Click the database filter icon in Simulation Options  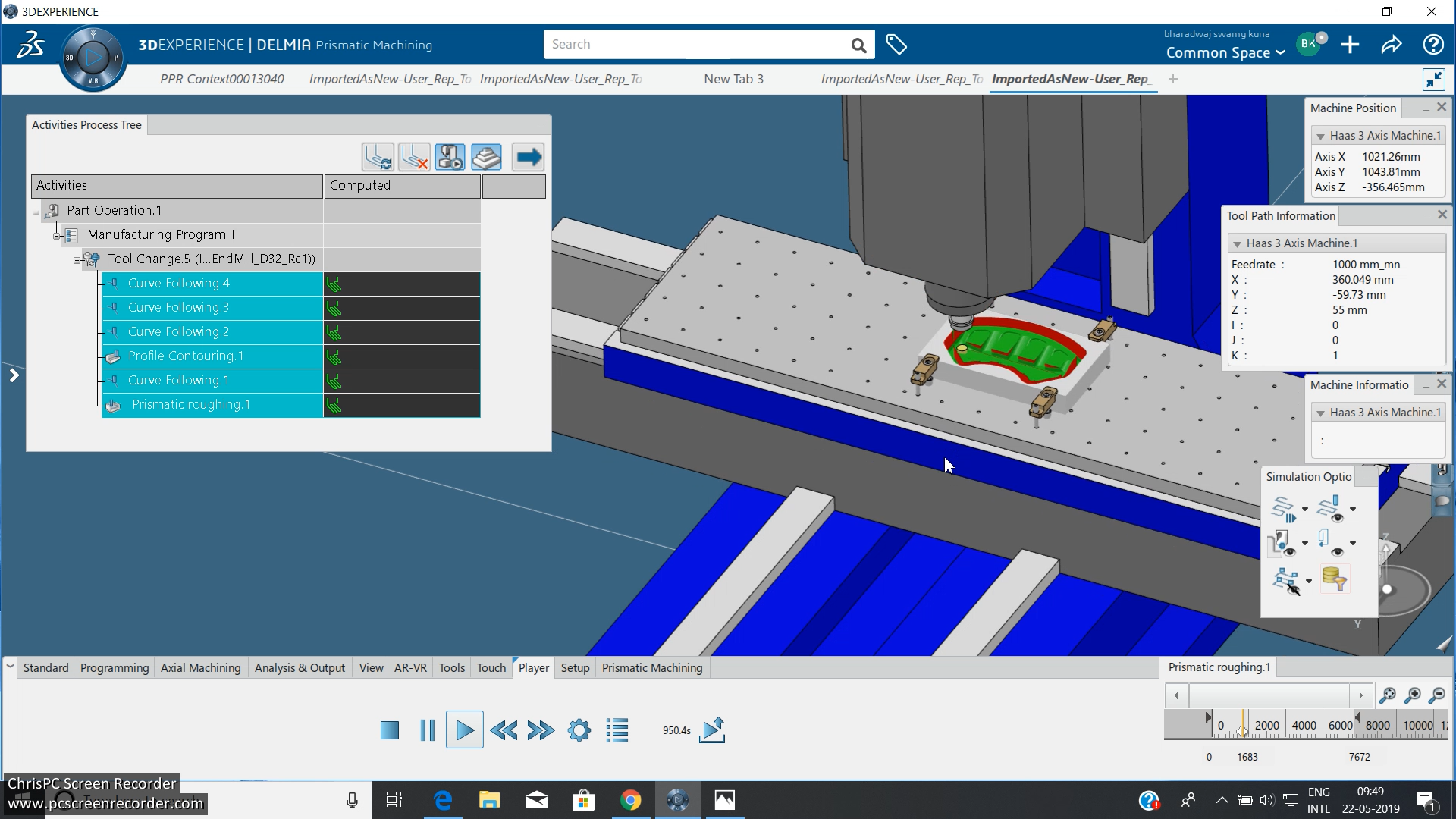click(x=1335, y=579)
